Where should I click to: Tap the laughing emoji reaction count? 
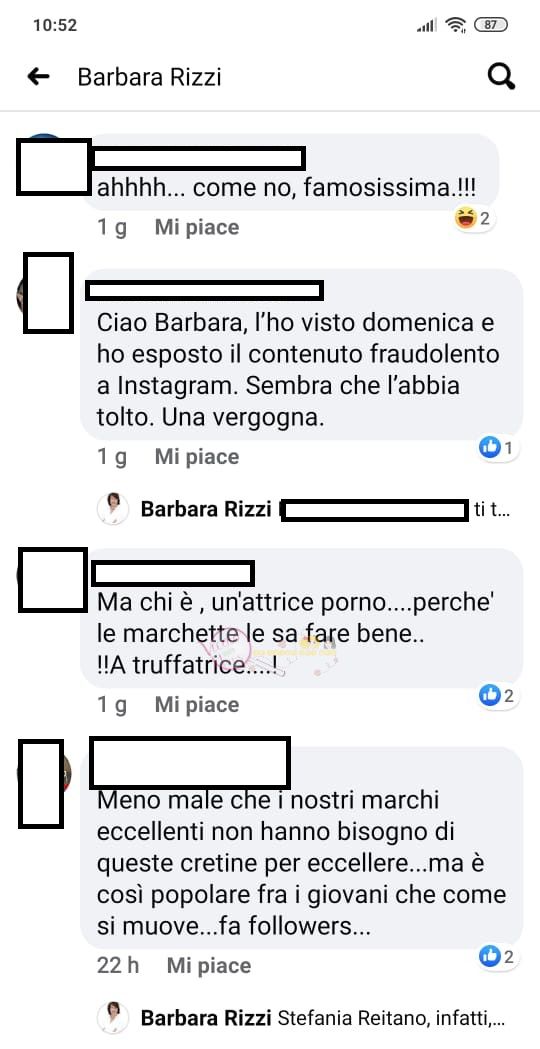pos(474,219)
